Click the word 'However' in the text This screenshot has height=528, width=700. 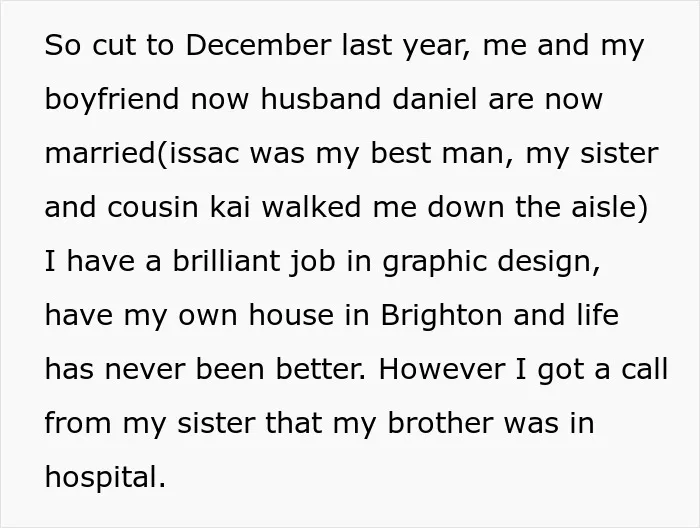(442, 369)
